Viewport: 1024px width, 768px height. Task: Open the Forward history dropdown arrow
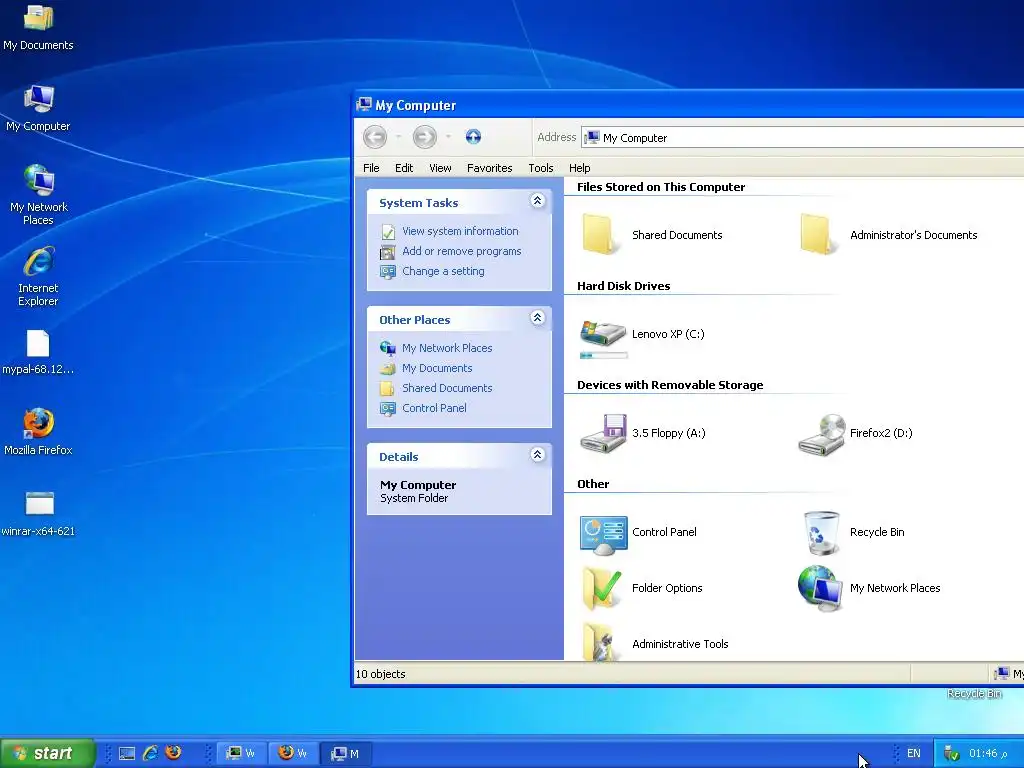point(448,136)
